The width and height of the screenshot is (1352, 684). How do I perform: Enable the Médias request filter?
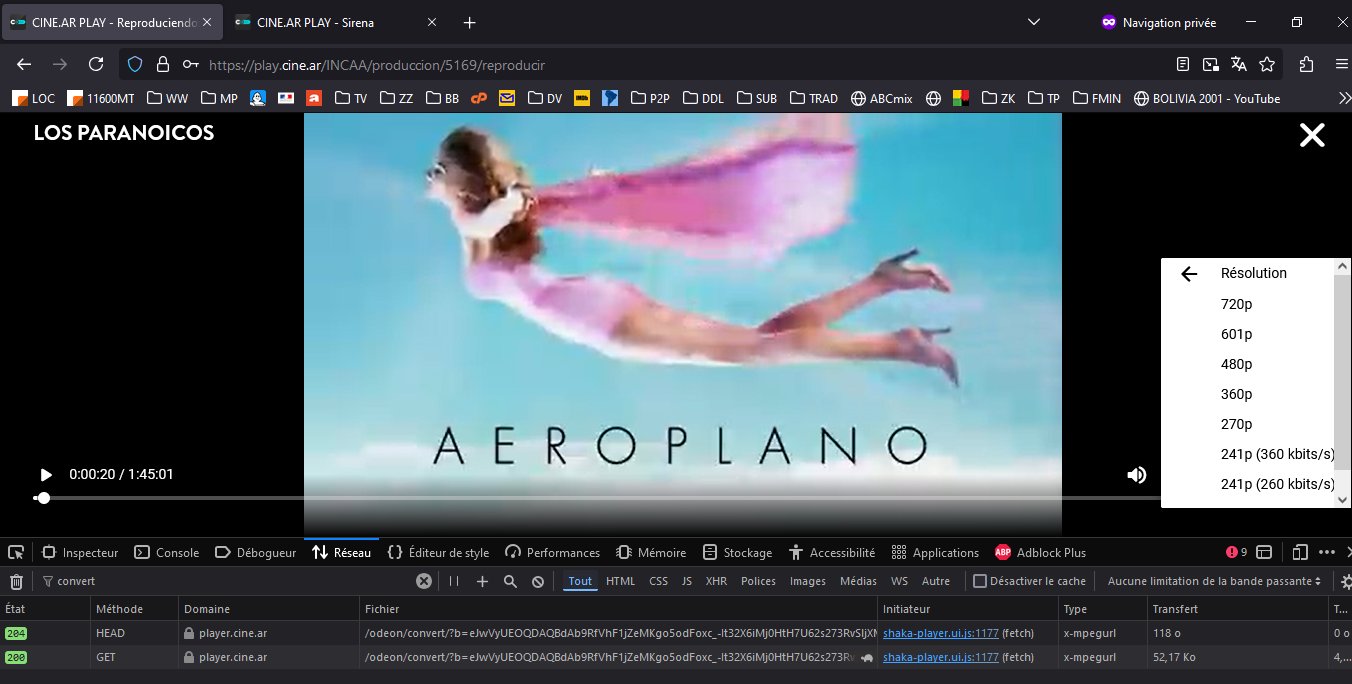[x=858, y=581]
